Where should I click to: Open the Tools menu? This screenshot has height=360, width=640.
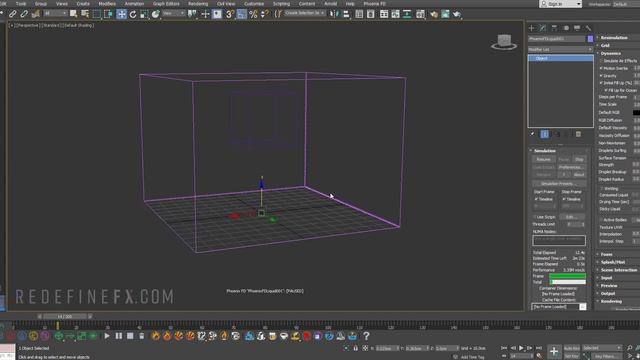coord(21,4)
